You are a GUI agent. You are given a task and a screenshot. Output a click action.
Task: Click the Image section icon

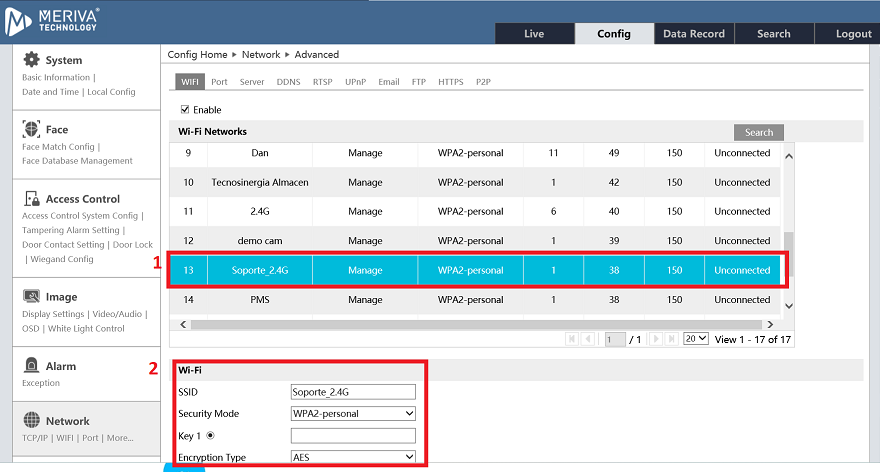pos(31,297)
